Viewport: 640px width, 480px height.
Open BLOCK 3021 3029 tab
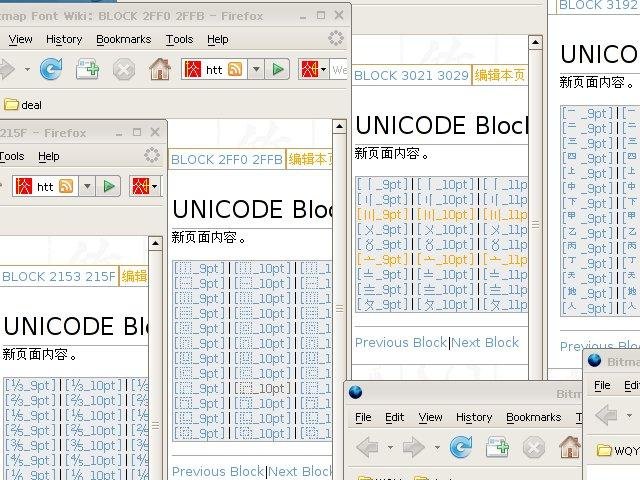[x=411, y=75]
